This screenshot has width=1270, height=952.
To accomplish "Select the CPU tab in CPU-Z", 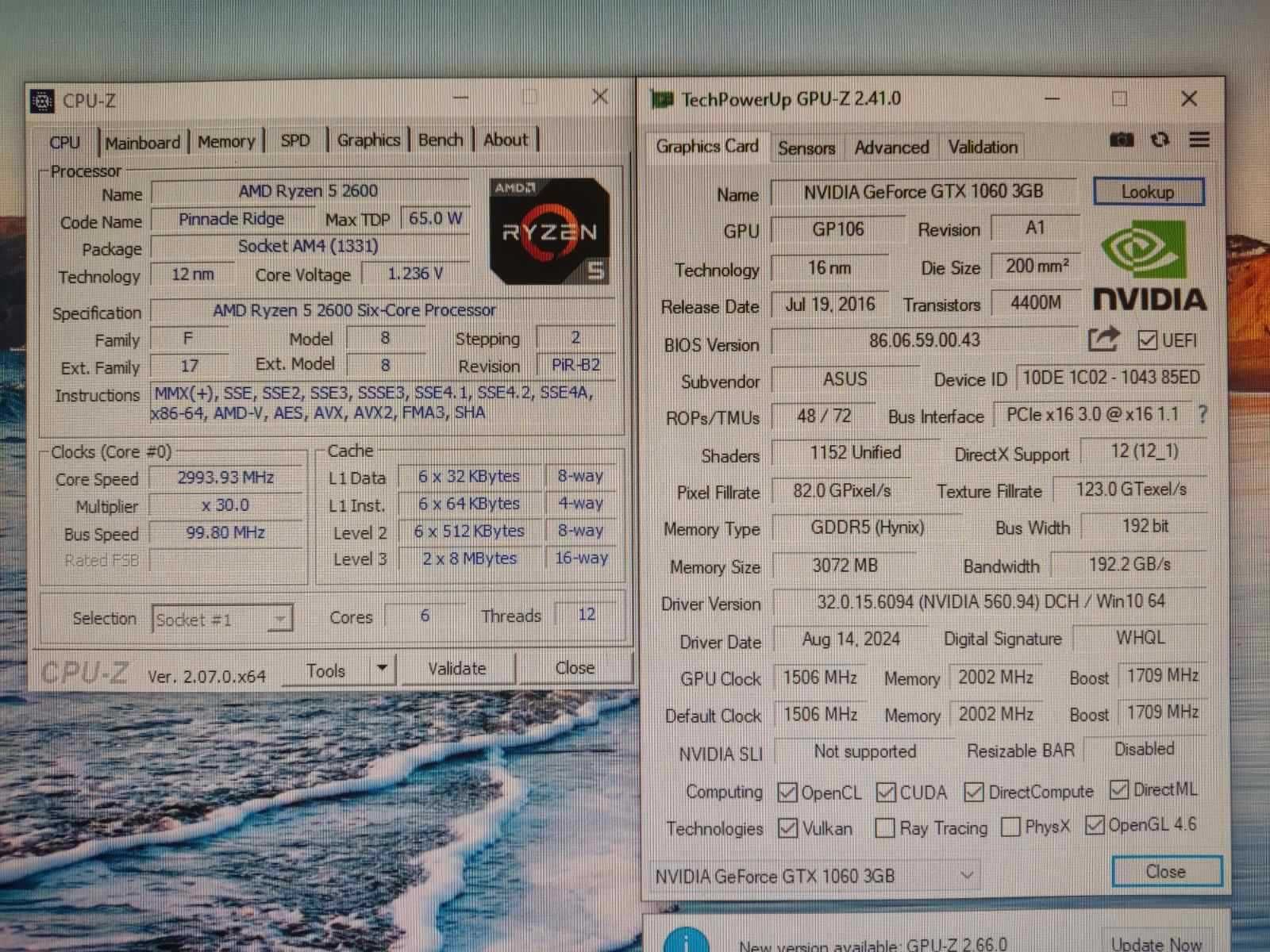I will (x=65, y=143).
